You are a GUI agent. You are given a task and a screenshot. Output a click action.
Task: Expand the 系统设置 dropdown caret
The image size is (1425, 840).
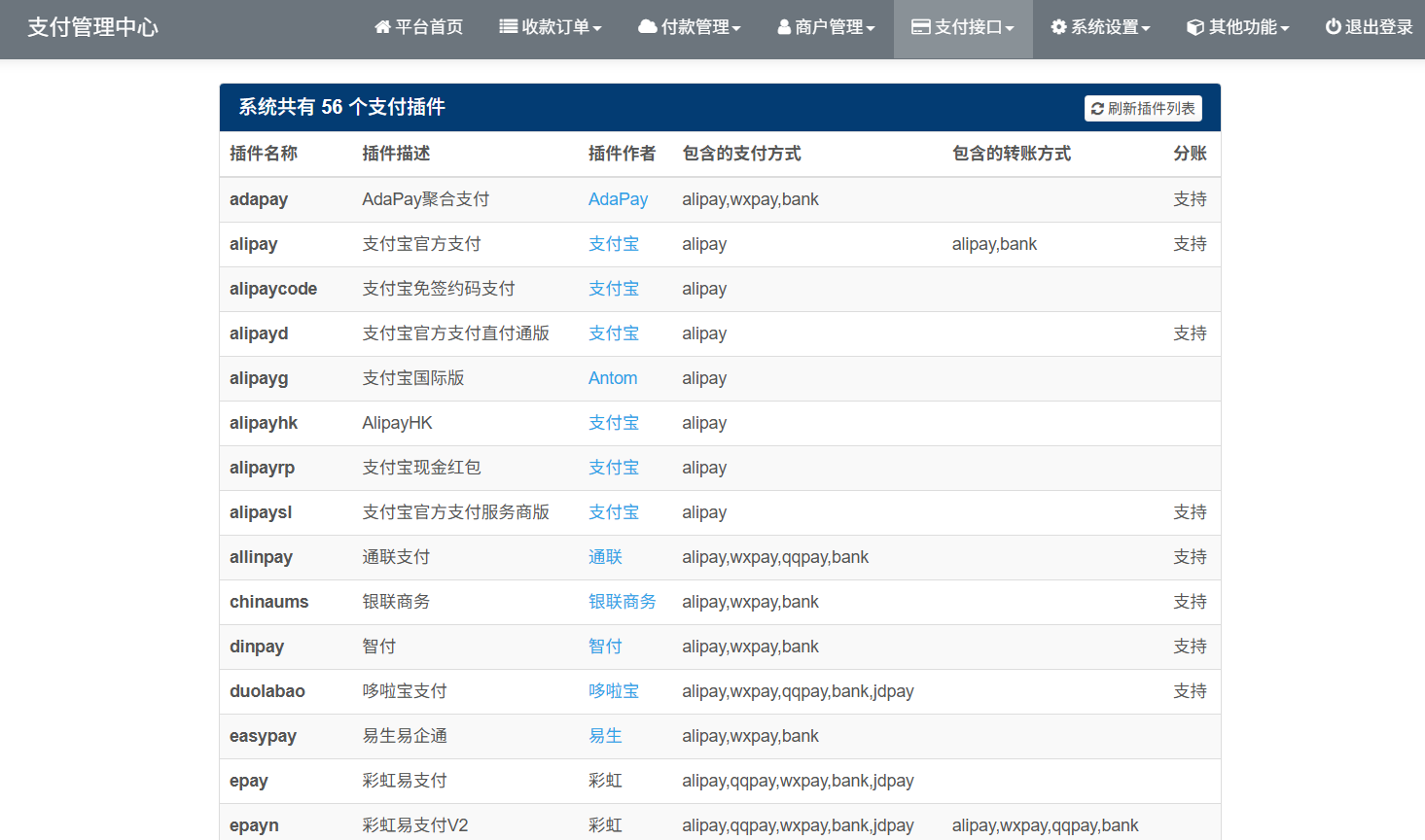1146,28
